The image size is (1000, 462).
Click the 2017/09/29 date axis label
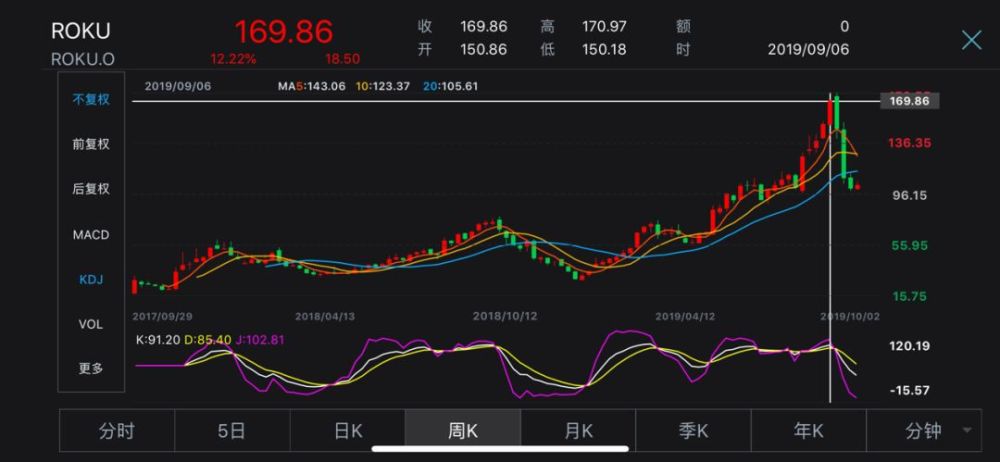coord(161,317)
